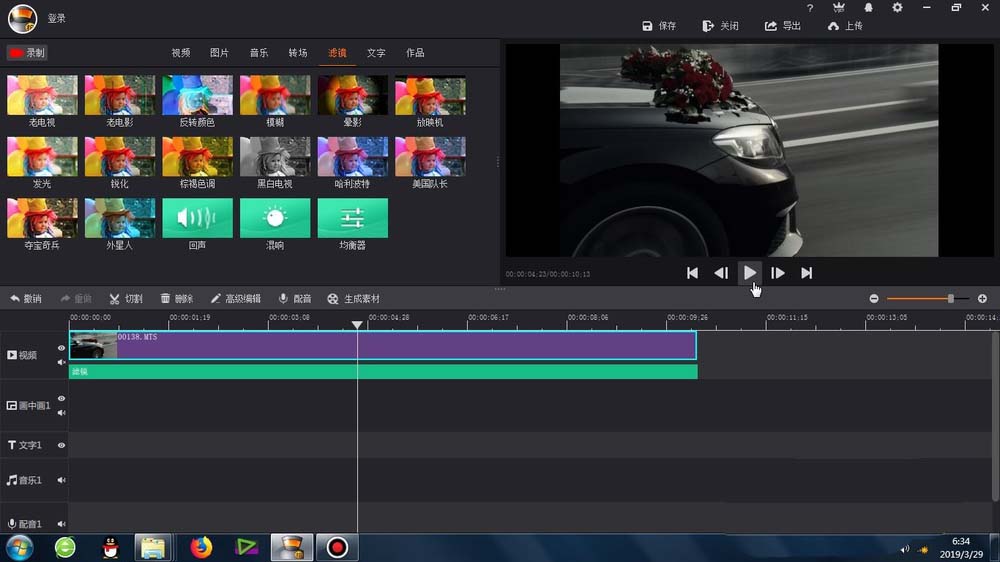Step back one frame
The image size is (1000, 562).
click(x=721, y=273)
